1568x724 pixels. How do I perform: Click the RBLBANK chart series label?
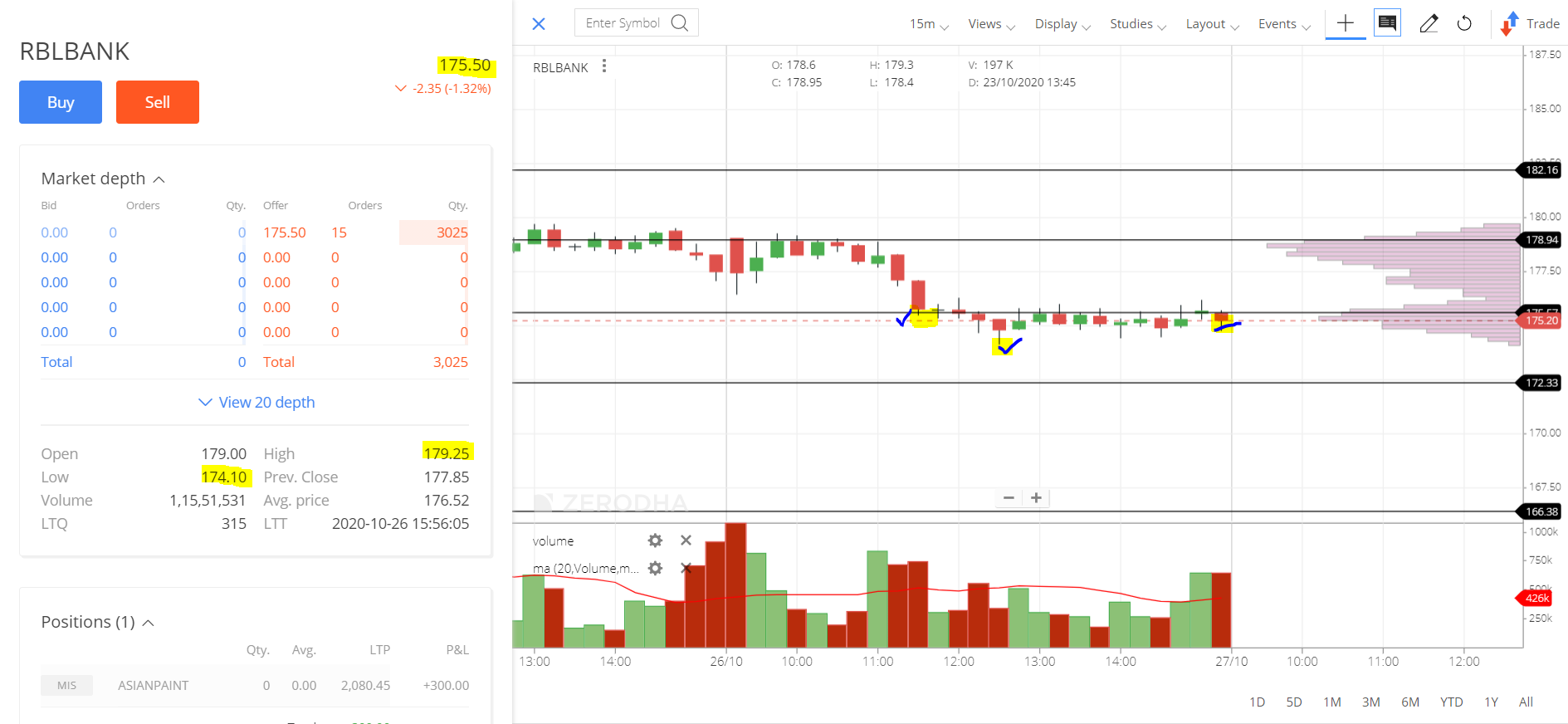click(560, 67)
